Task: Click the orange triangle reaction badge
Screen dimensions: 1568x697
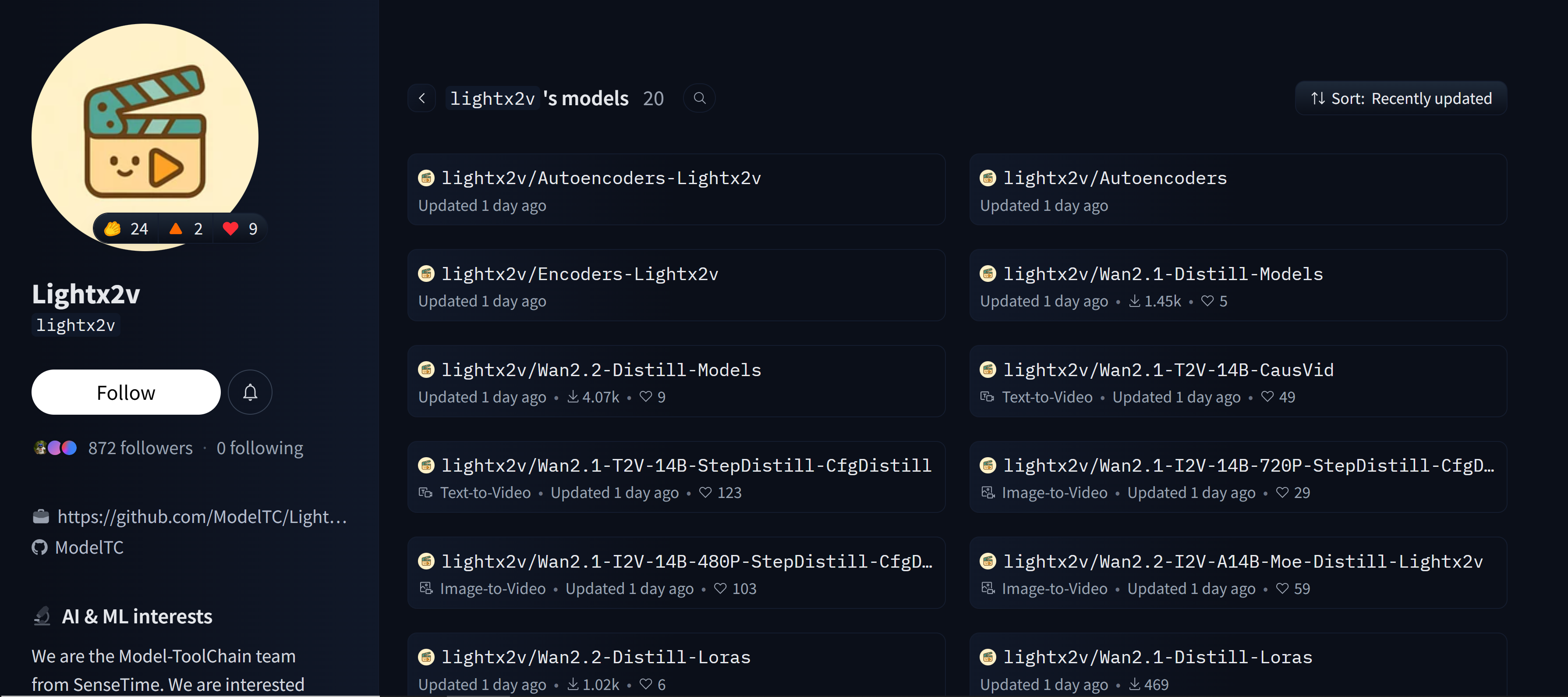Action: tap(186, 229)
